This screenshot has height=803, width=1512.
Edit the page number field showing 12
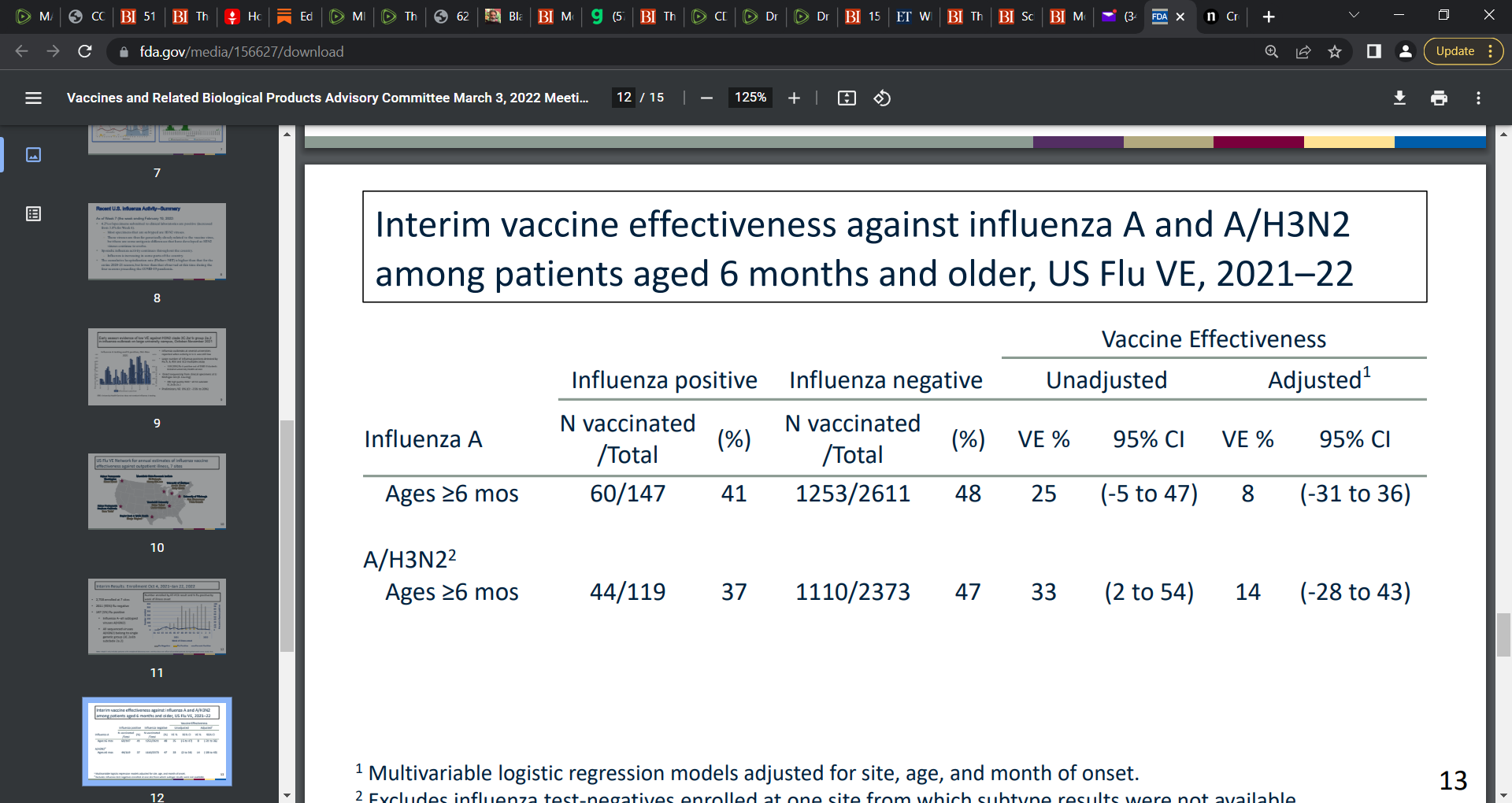coord(624,97)
